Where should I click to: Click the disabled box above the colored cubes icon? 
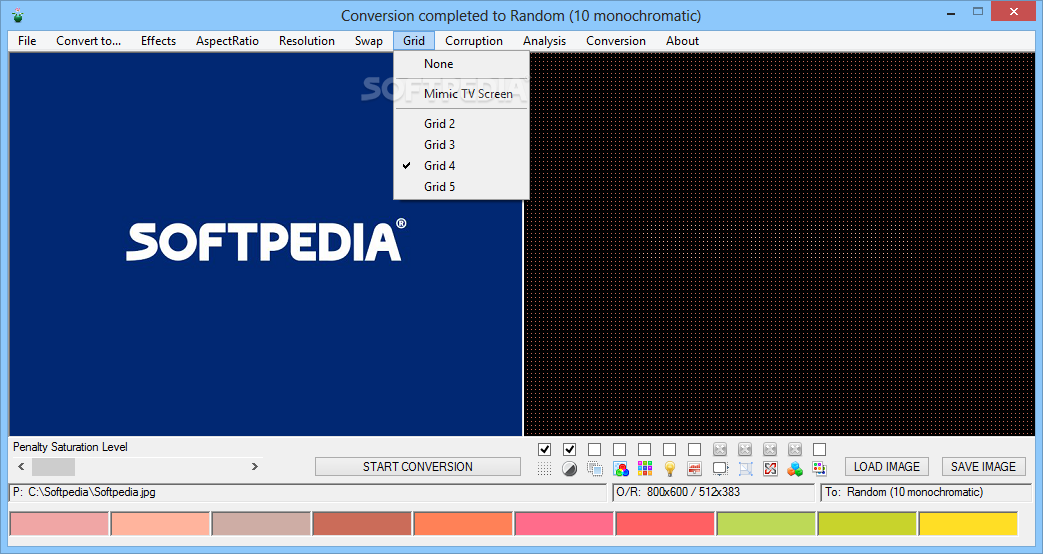pos(795,450)
